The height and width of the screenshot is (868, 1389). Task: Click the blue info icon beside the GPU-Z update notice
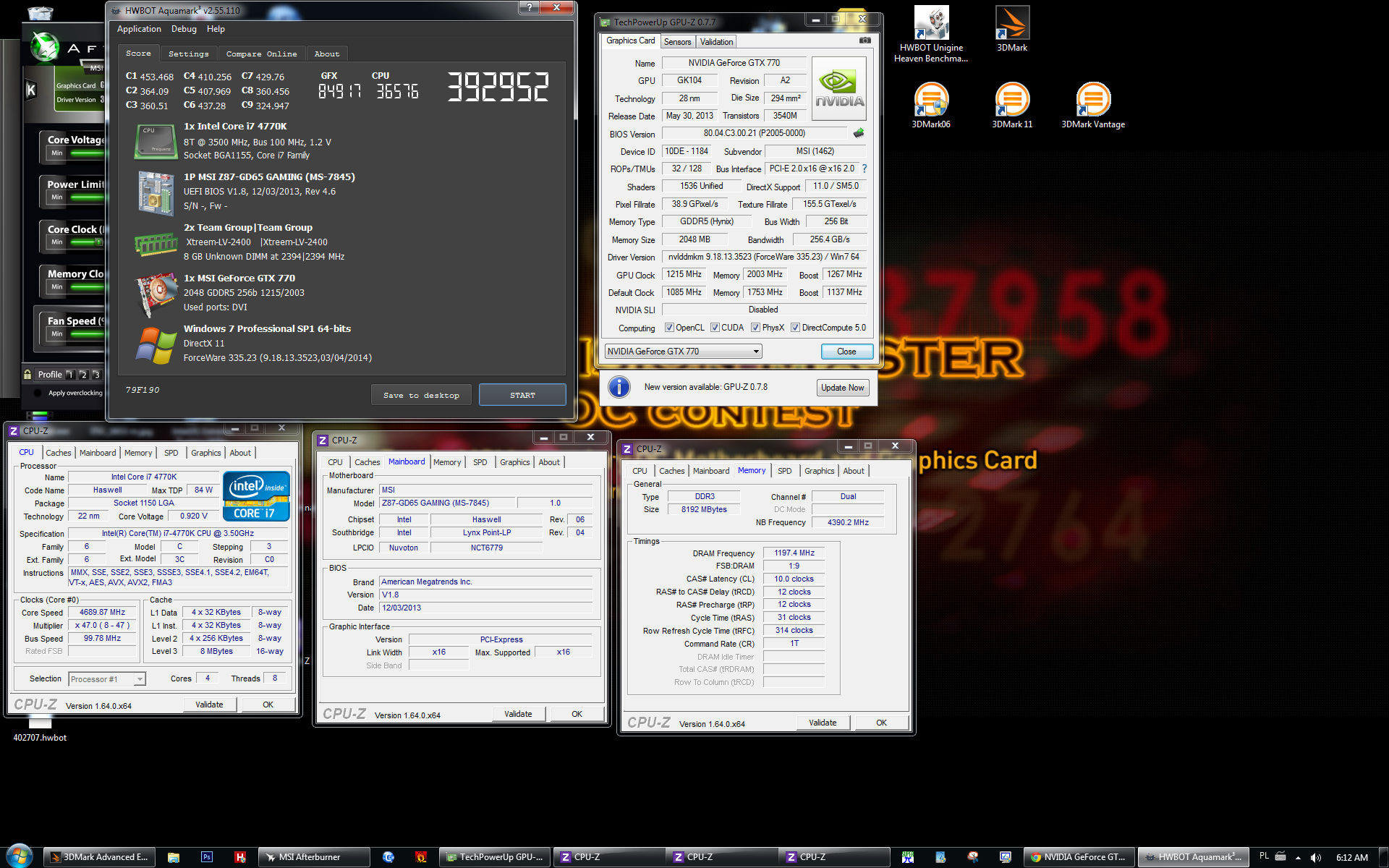coord(619,387)
